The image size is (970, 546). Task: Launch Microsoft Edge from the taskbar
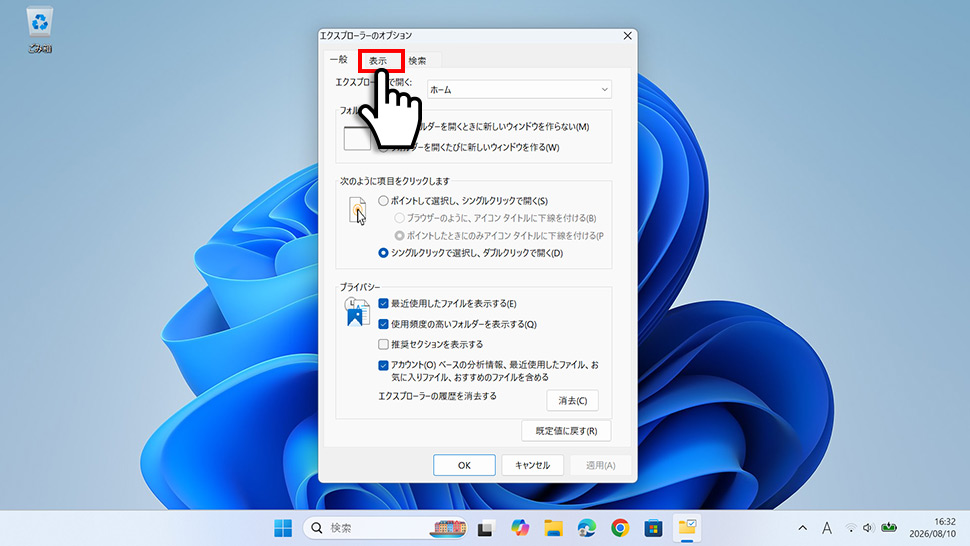[x=586, y=528]
